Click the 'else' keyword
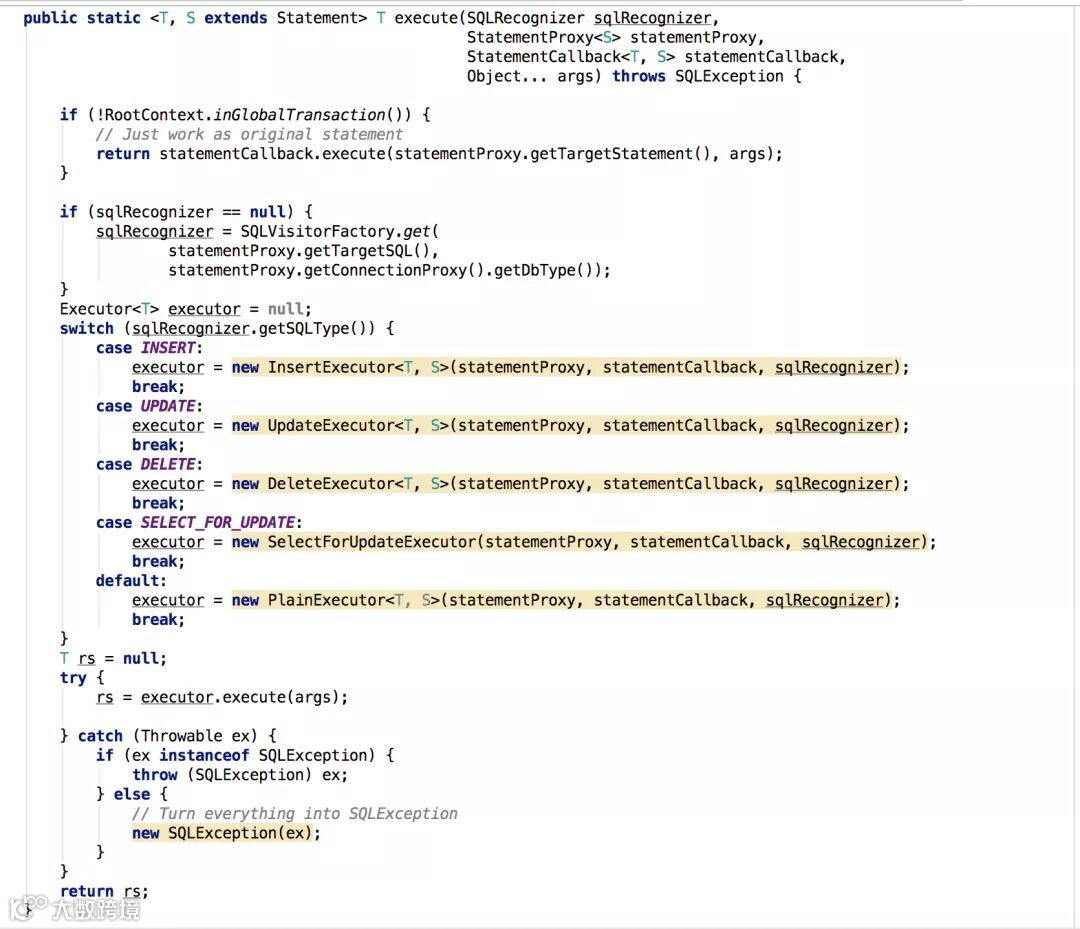The height and width of the screenshot is (929, 1080). [132, 794]
